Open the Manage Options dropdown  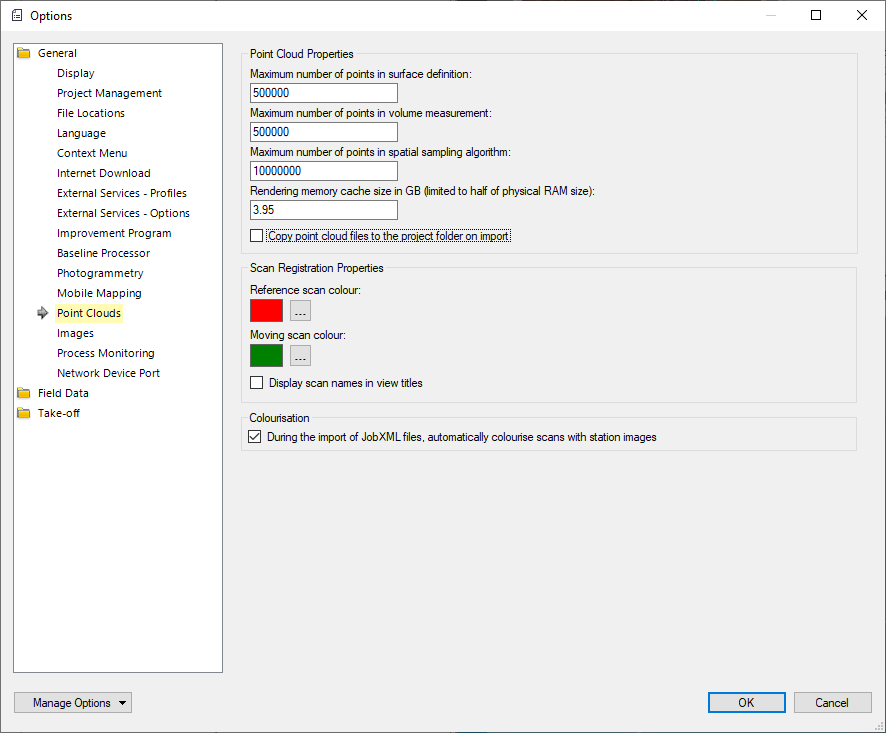(73, 703)
